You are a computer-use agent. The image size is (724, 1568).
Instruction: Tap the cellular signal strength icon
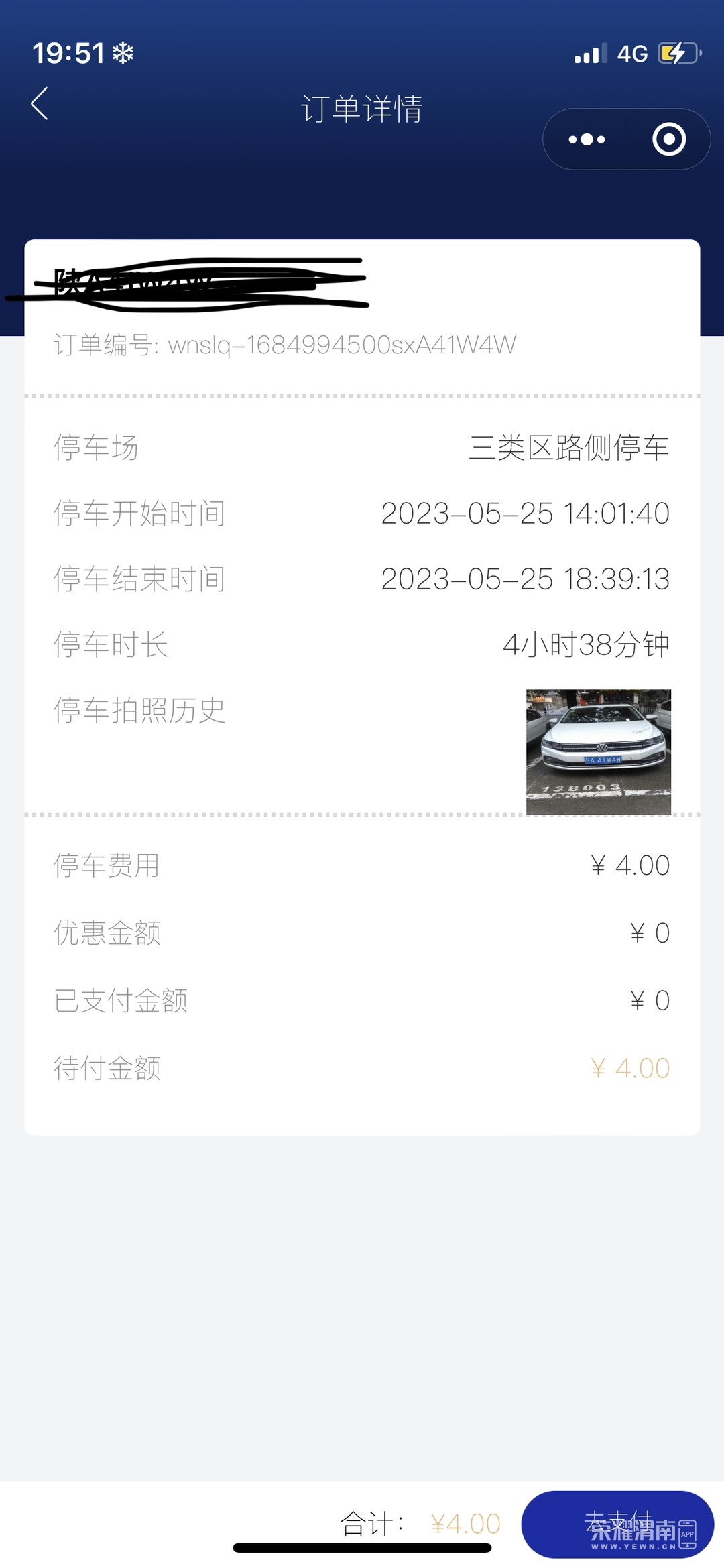(x=591, y=53)
